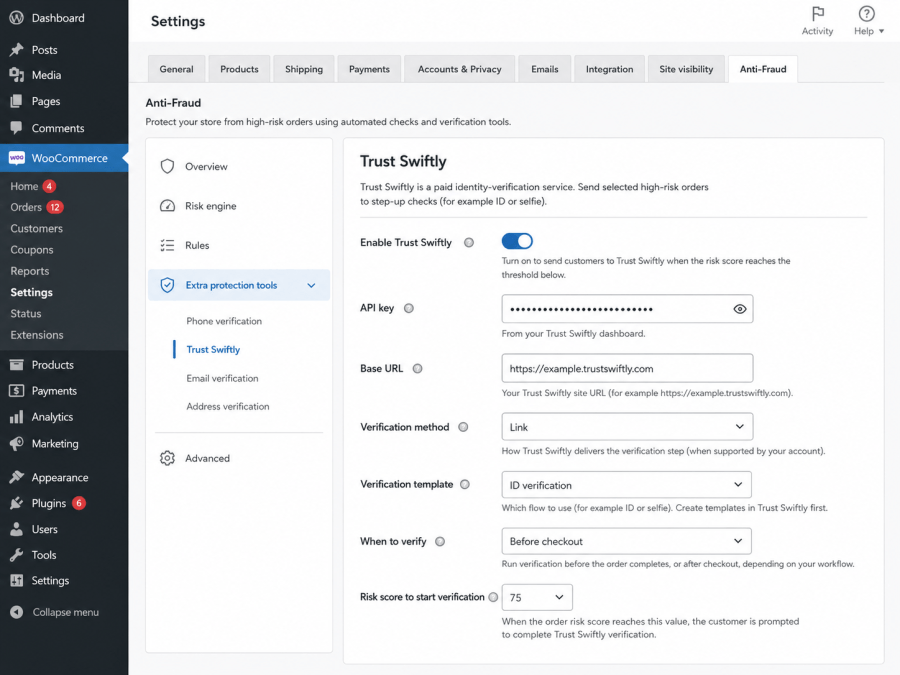Open the Integration tab

(x=610, y=69)
